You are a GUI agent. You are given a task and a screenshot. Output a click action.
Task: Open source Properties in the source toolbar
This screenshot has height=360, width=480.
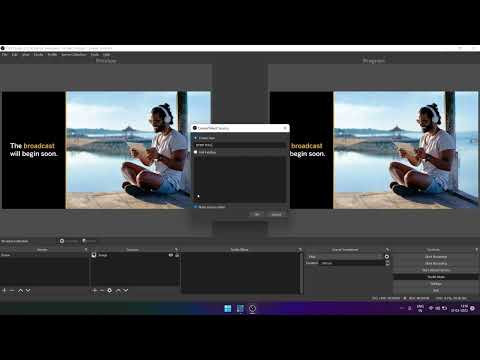(69, 241)
